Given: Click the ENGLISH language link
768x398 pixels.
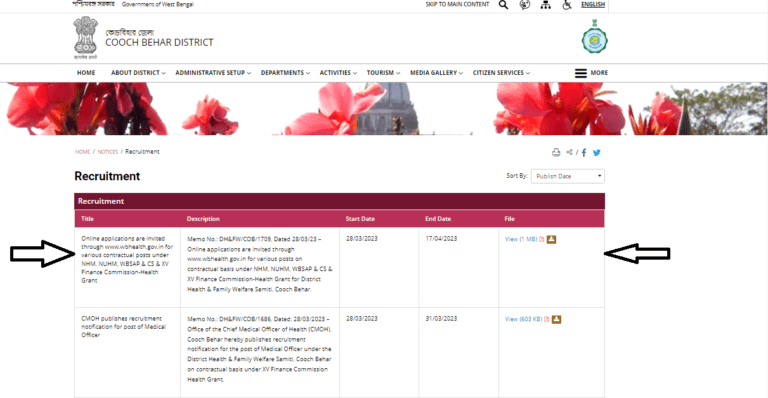Looking at the screenshot, I should point(593,4).
